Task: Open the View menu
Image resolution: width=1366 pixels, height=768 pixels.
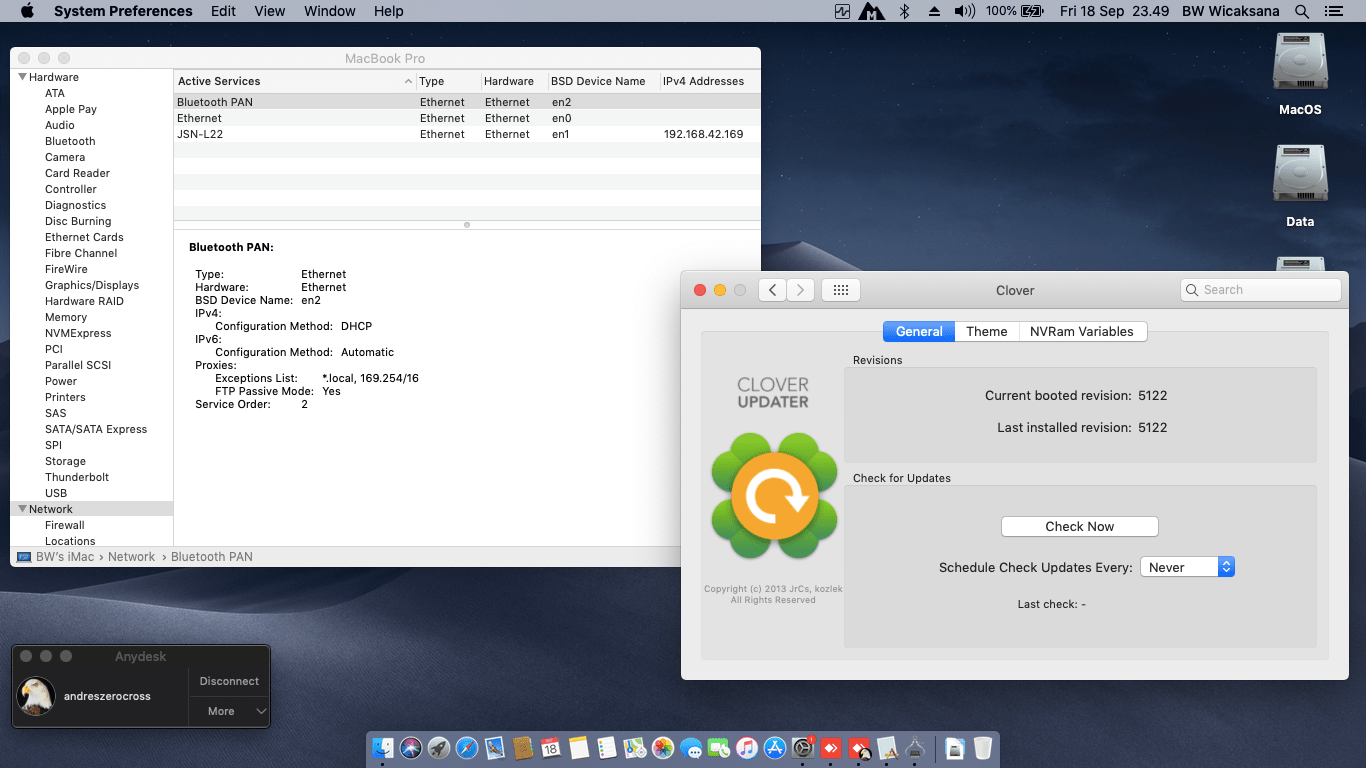Action: [270, 11]
